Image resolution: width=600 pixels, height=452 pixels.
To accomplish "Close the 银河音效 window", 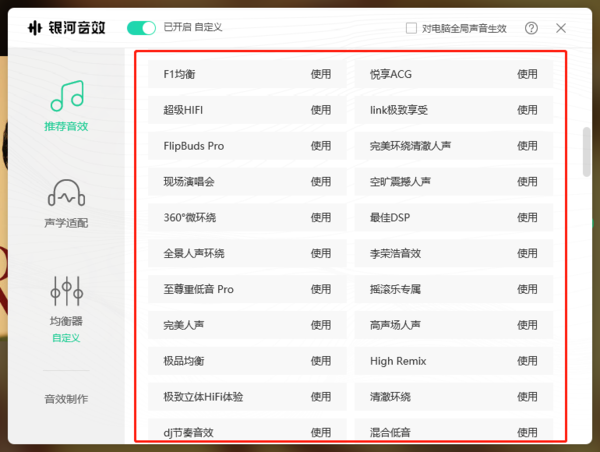I will (561, 28).
